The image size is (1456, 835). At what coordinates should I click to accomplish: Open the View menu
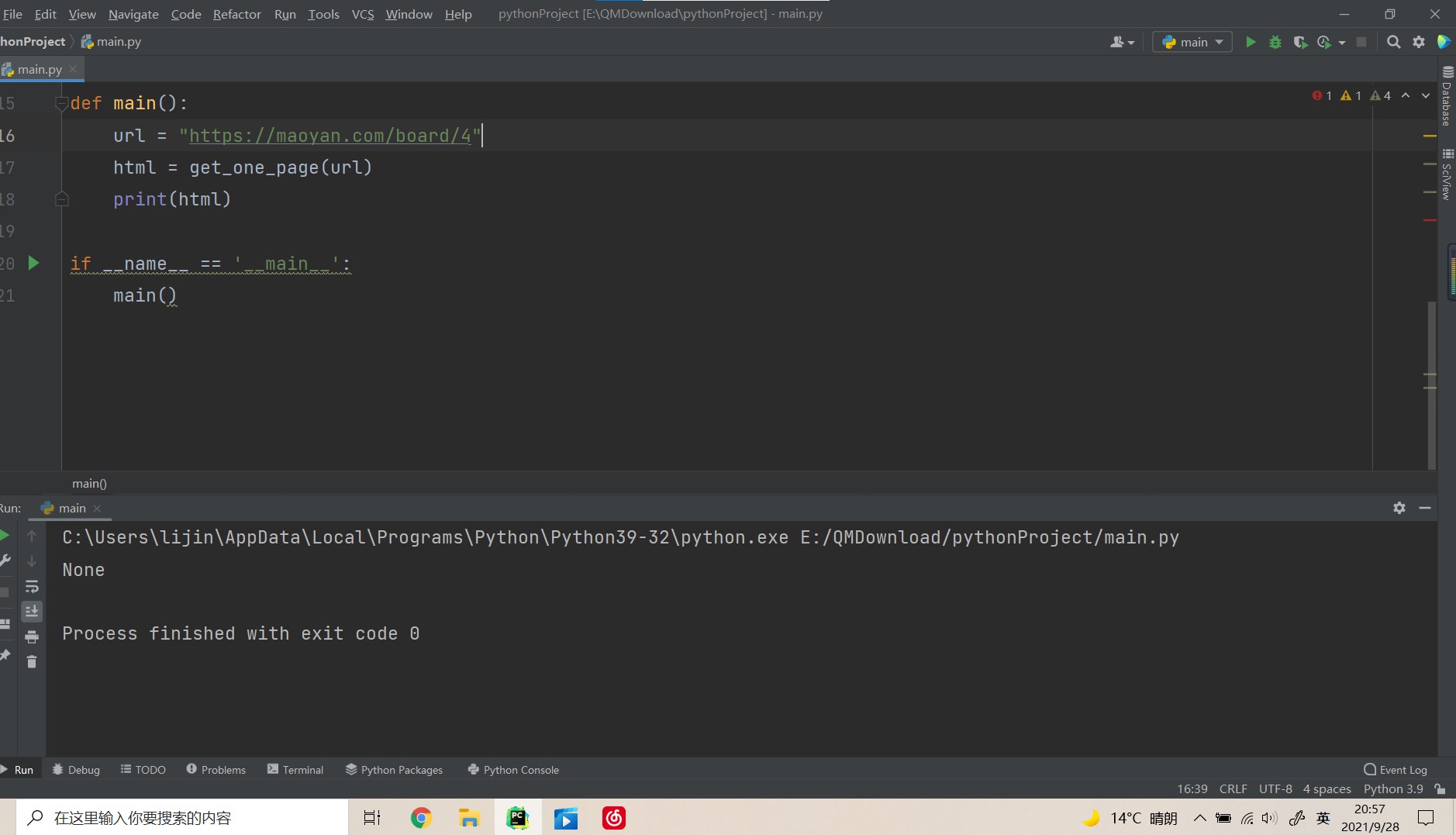(82, 14)
